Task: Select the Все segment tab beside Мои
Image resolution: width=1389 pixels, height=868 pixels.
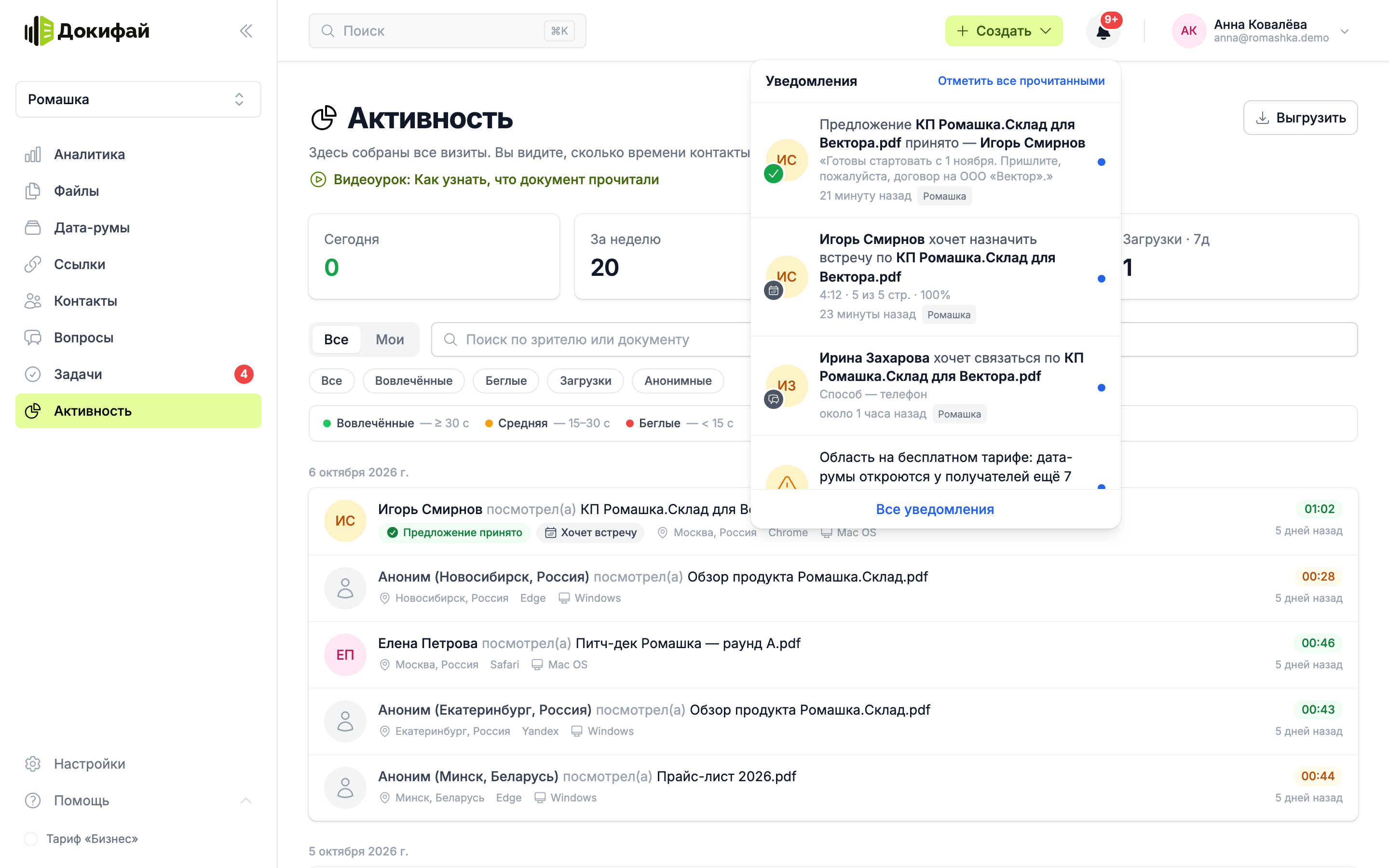Action: coord(336,340)
